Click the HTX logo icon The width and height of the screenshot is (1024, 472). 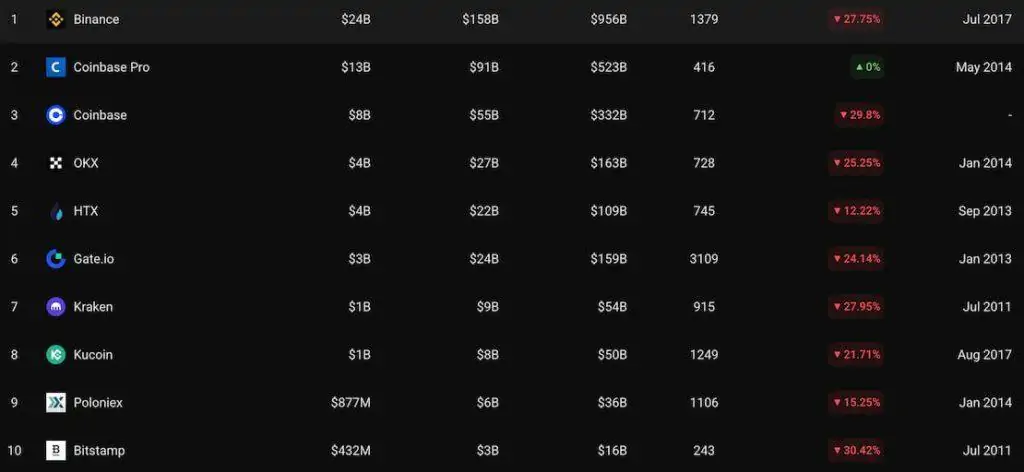(x=56, y=211)
